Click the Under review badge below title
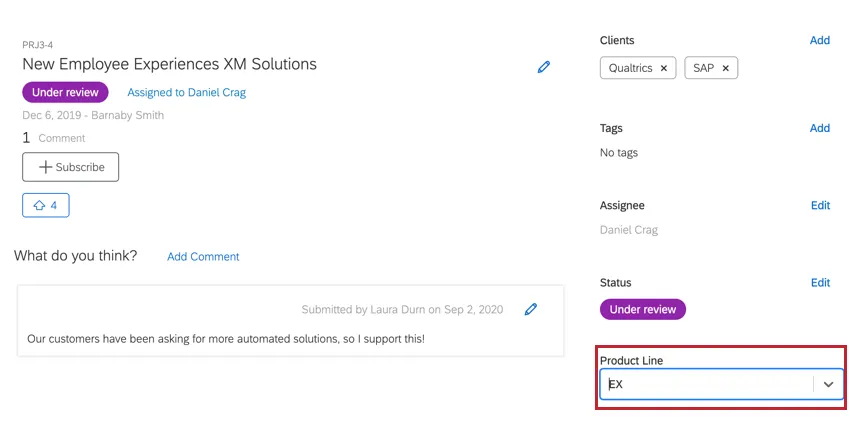 (x=65, y=93)
